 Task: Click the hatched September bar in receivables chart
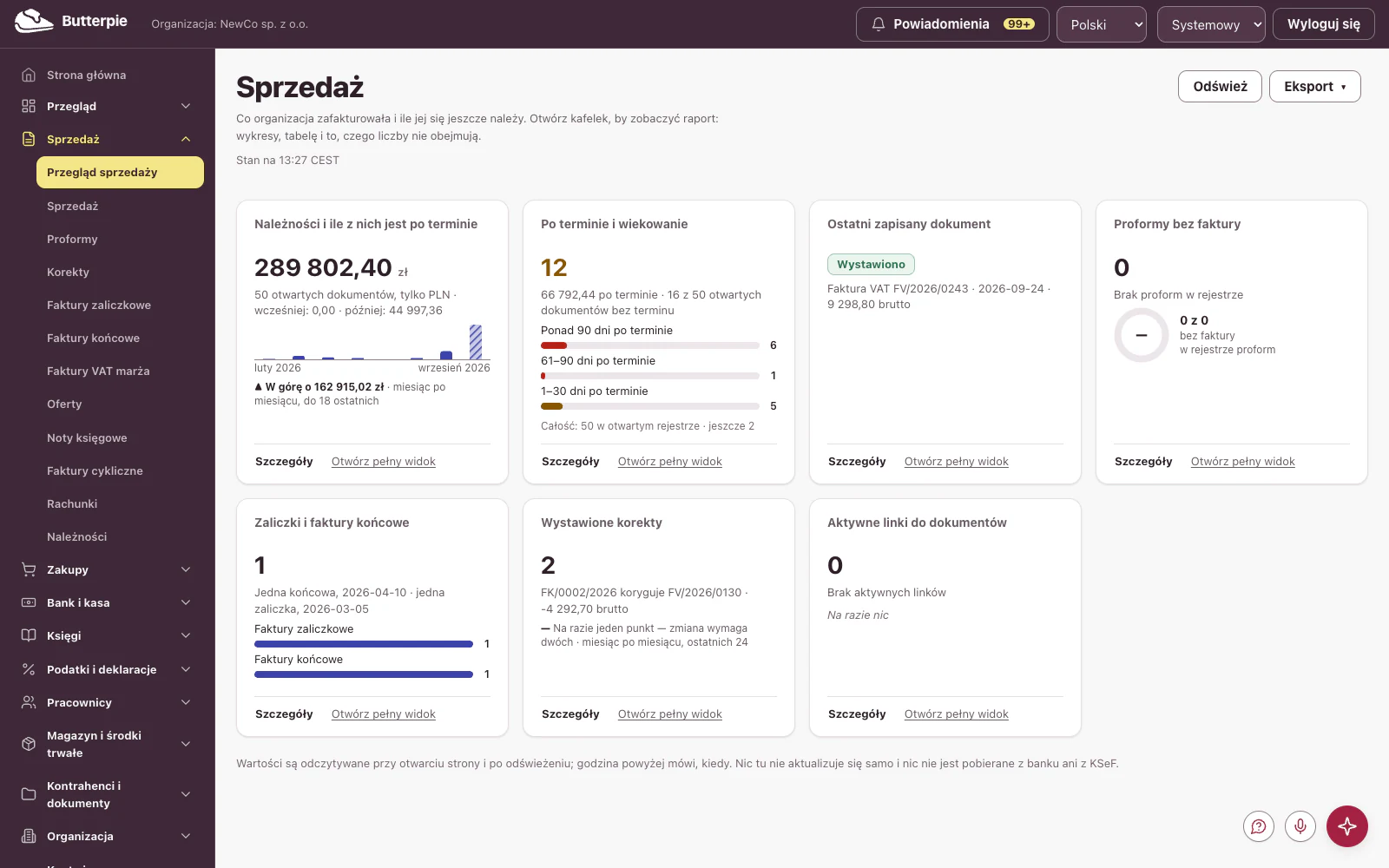476,342
